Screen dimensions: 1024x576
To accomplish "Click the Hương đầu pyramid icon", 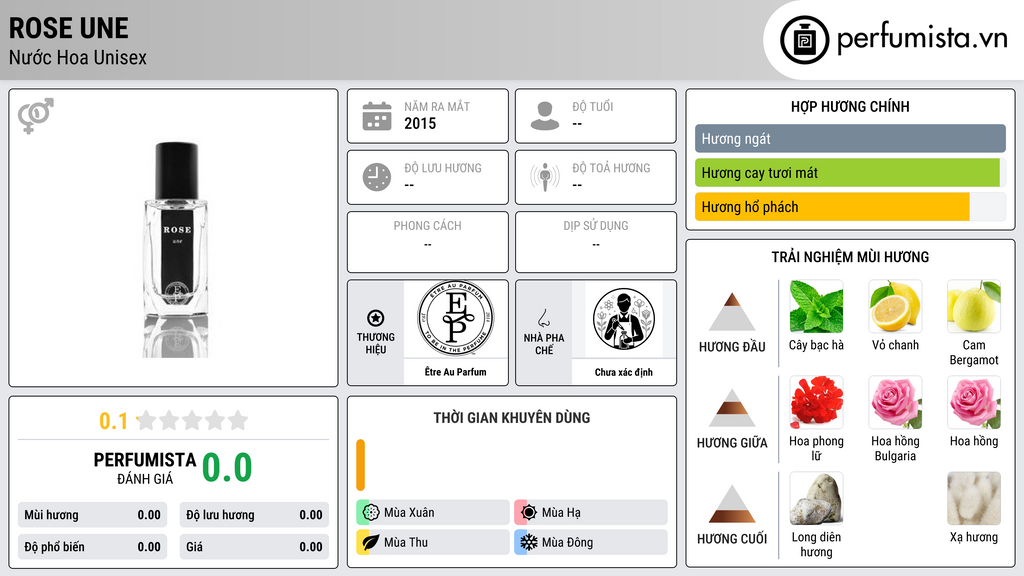I will point(732,312).
